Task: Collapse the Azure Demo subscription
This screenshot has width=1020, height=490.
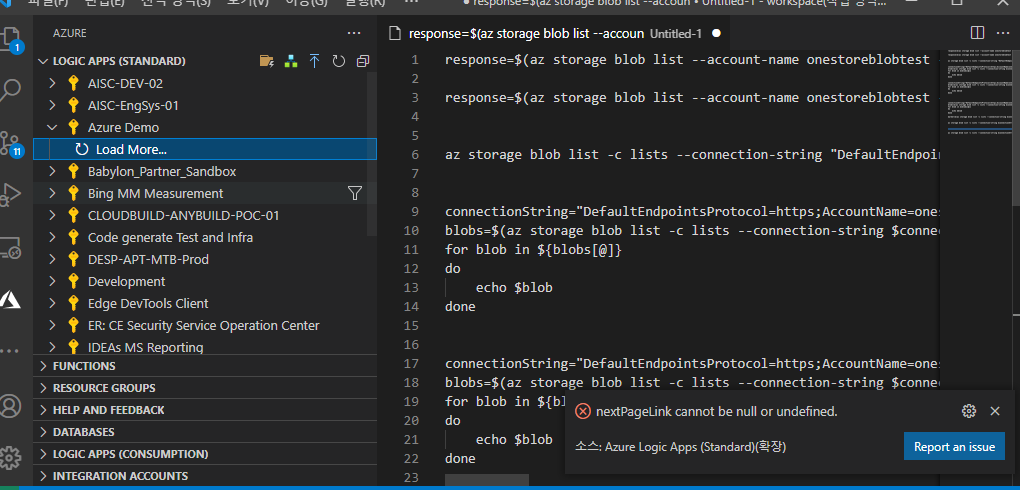Action: pos(53,128)
